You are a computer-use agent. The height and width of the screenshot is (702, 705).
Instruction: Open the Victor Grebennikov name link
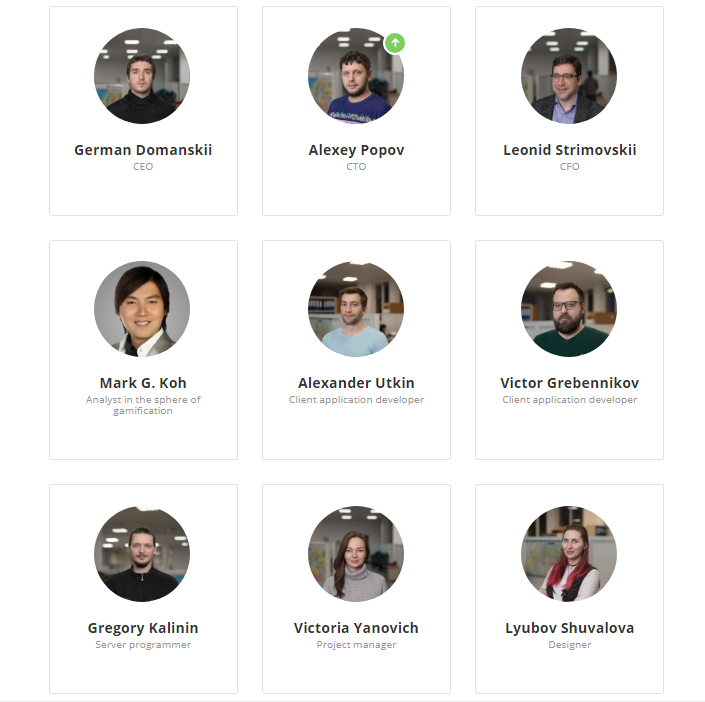click(570, 383)
